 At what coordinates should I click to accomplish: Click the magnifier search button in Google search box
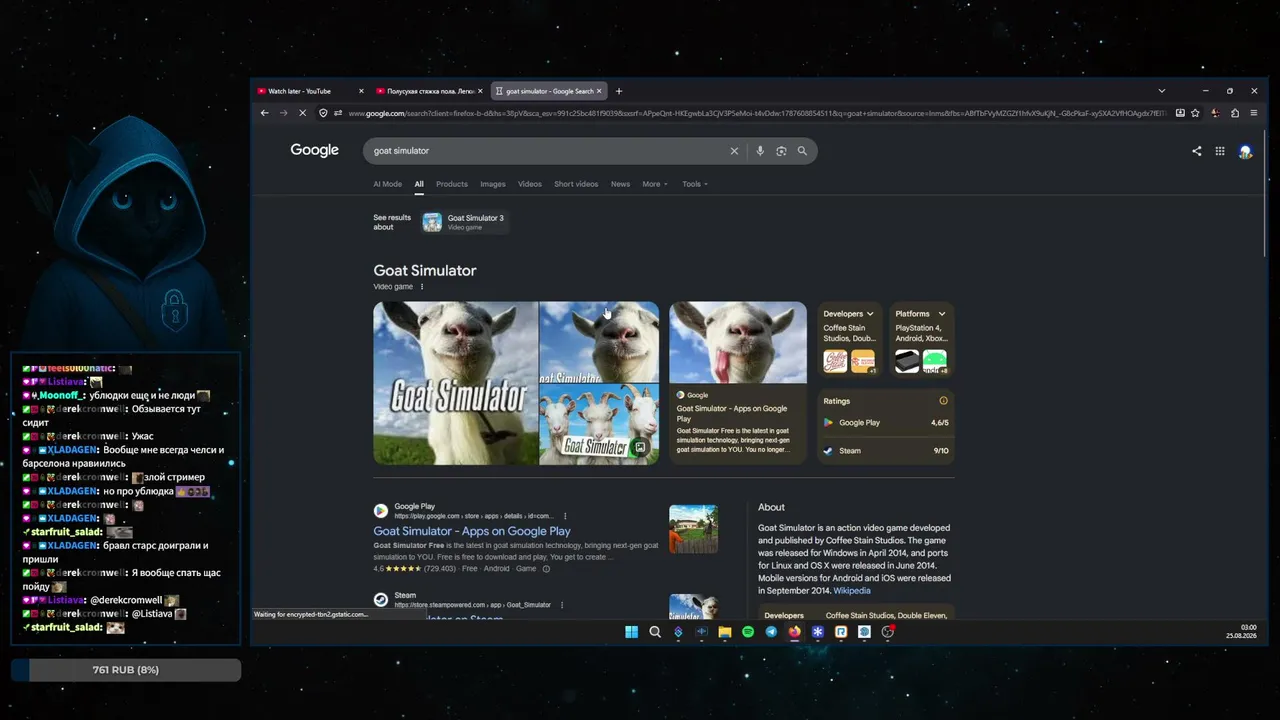point(802,151)
